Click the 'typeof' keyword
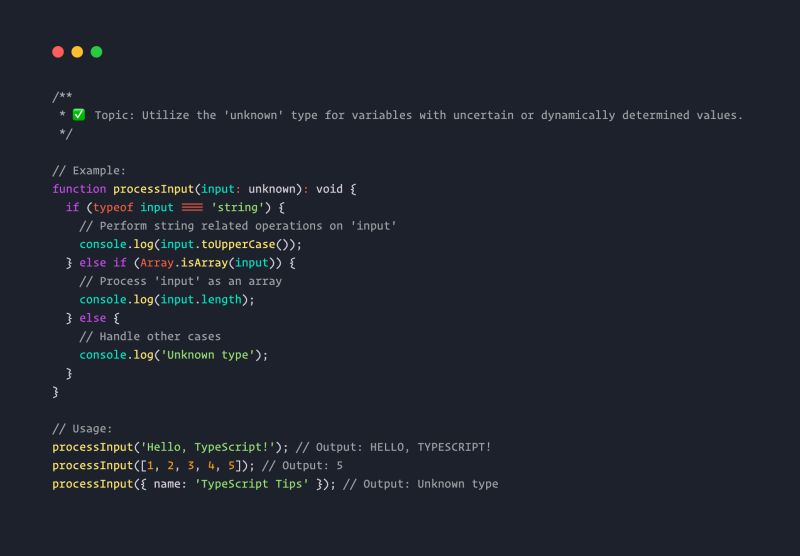 (113, 208)
